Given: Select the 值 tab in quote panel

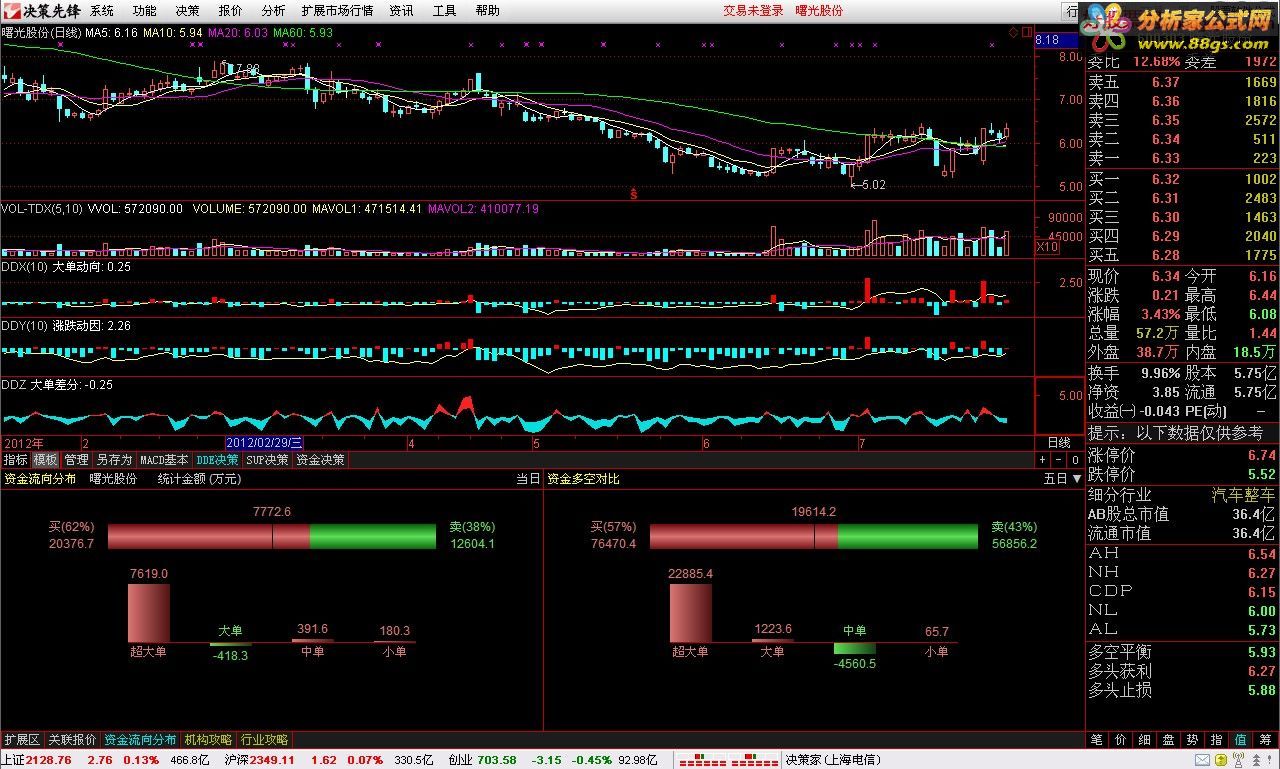Looking at the screenshot, I should coord(1240,740).
